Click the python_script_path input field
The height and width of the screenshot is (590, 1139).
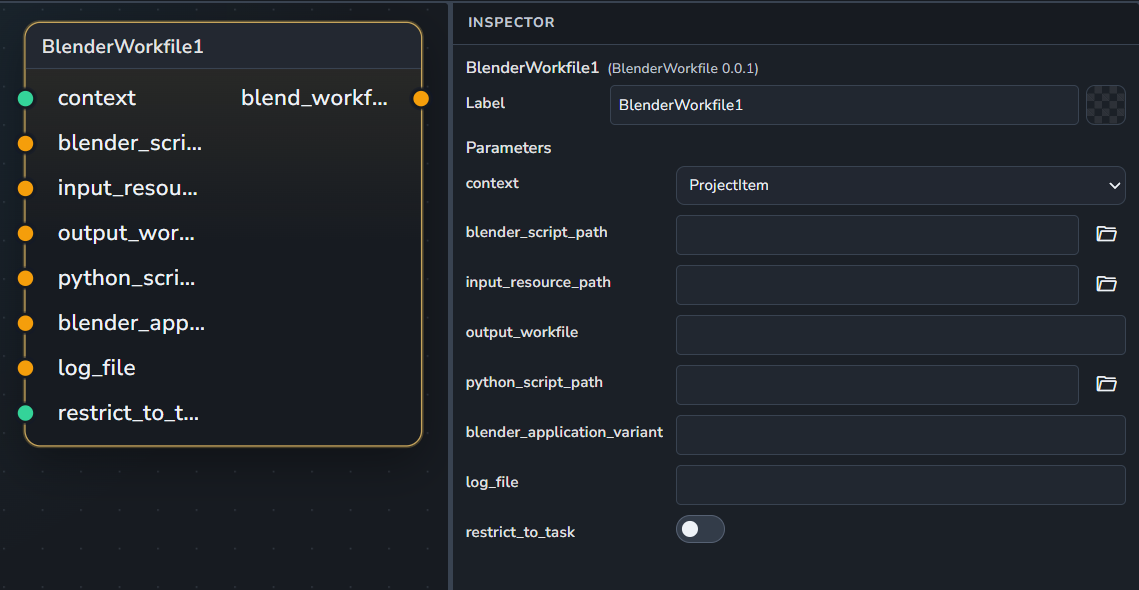point(877,385)
